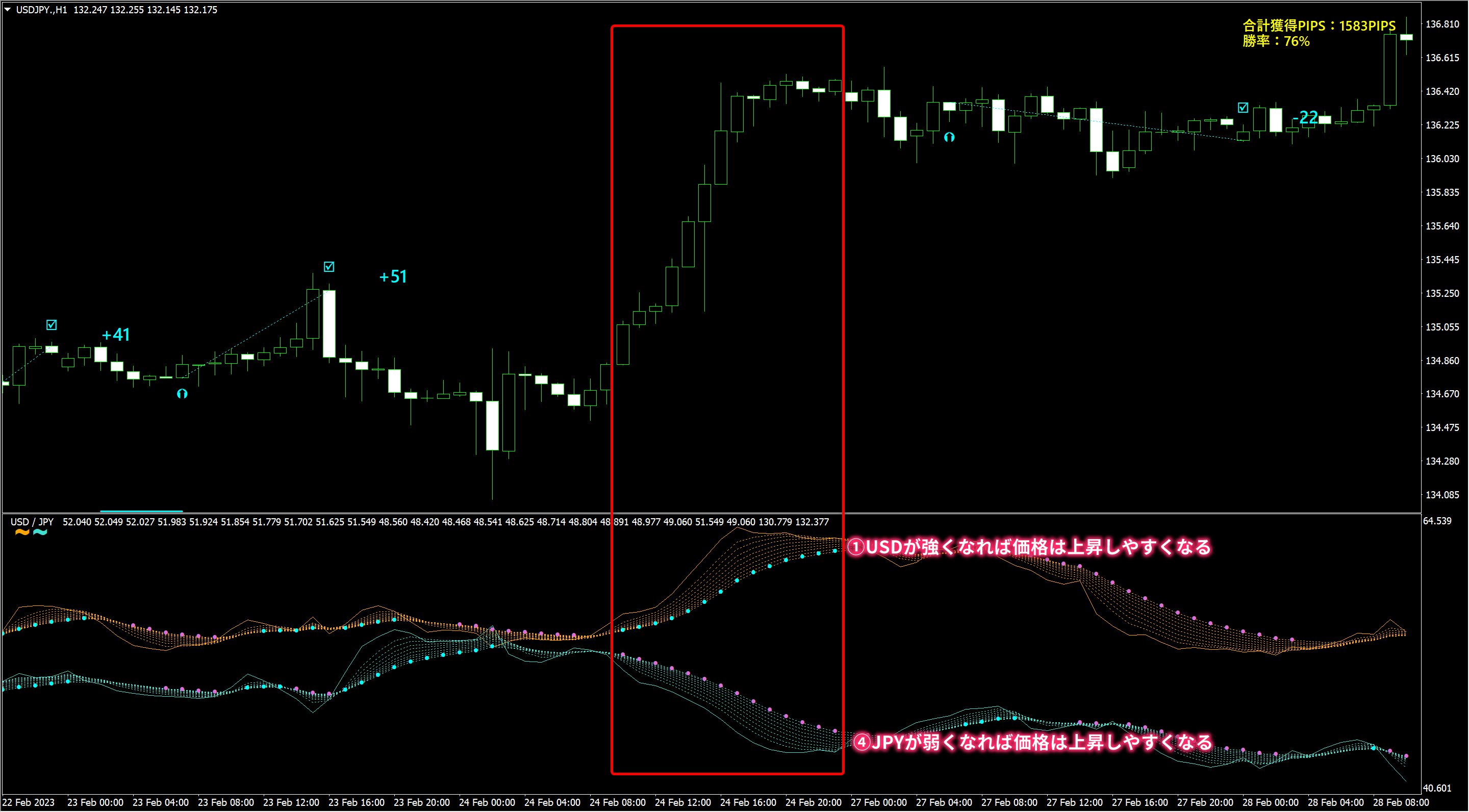This screenshot has width=1469, height=812.
Task: Click the cyan wave icon under USD / JPY
Action: 40,532
